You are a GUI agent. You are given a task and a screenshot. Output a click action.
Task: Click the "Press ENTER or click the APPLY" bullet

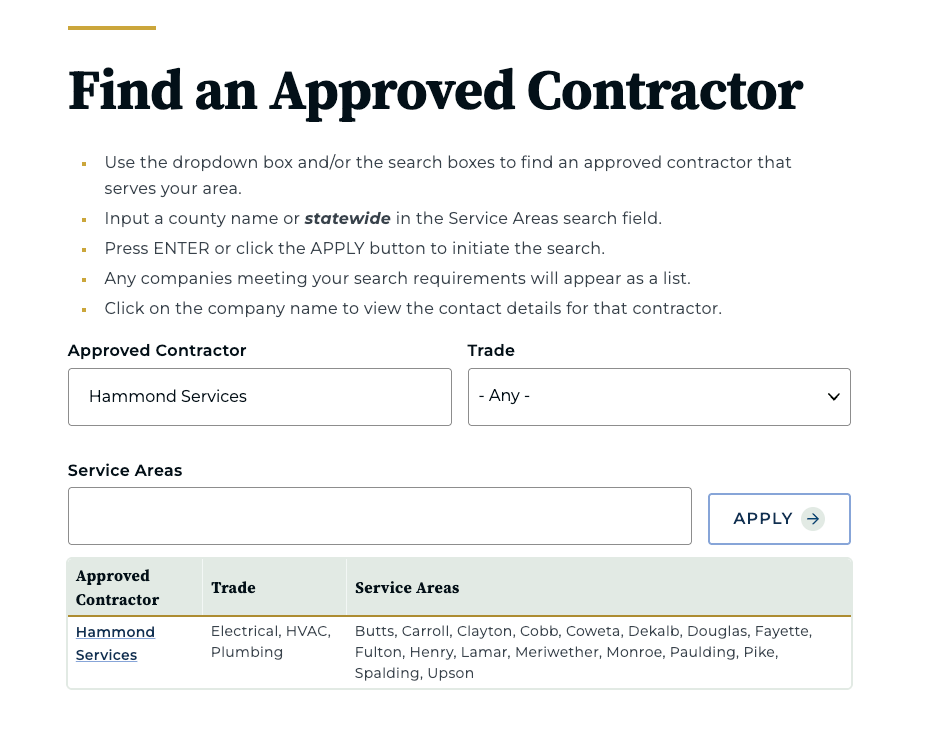point(354,248)
